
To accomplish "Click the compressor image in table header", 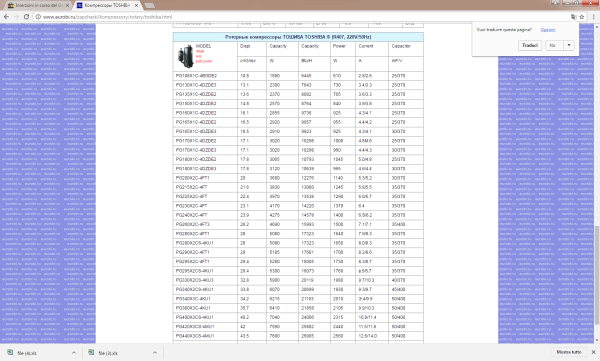I will point(185,56).
